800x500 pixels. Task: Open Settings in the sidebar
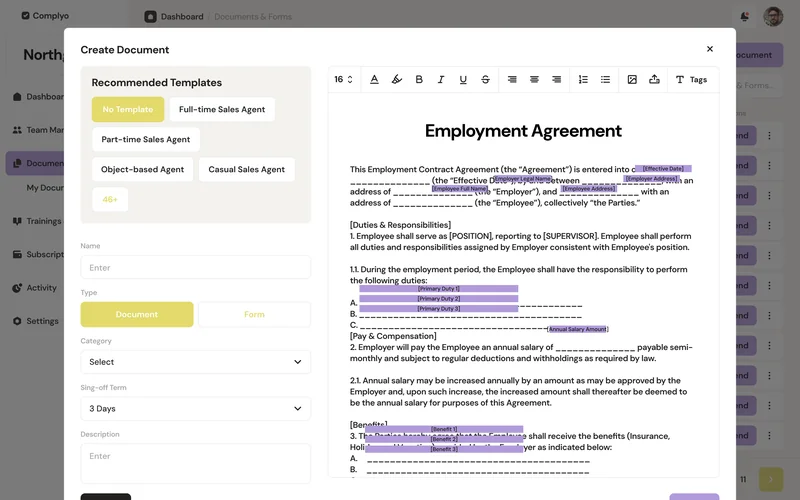click(x=36, y=321)
